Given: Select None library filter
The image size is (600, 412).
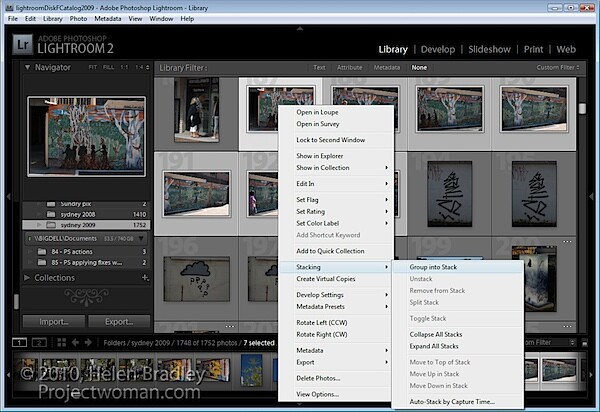Looking at the screenshot, I should tap(419, 67).
